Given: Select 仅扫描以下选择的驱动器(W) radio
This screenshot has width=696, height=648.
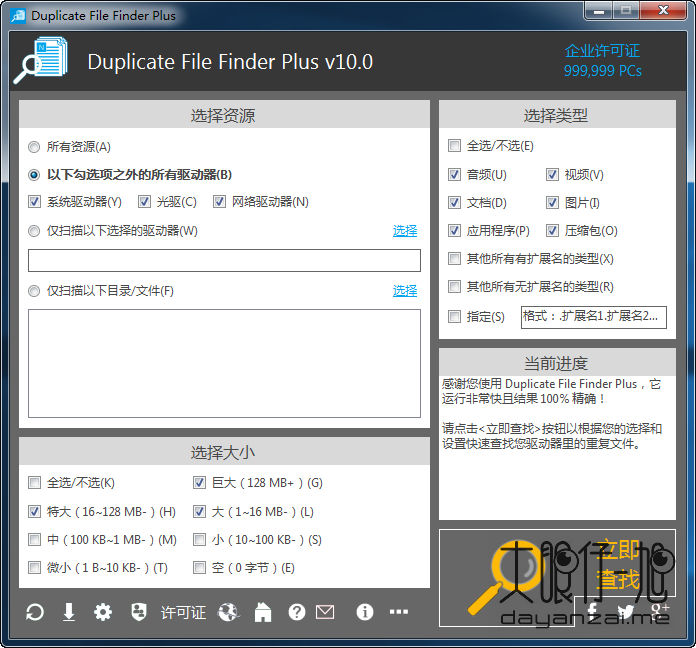Looking at the screenshot, I should (34, 231).
